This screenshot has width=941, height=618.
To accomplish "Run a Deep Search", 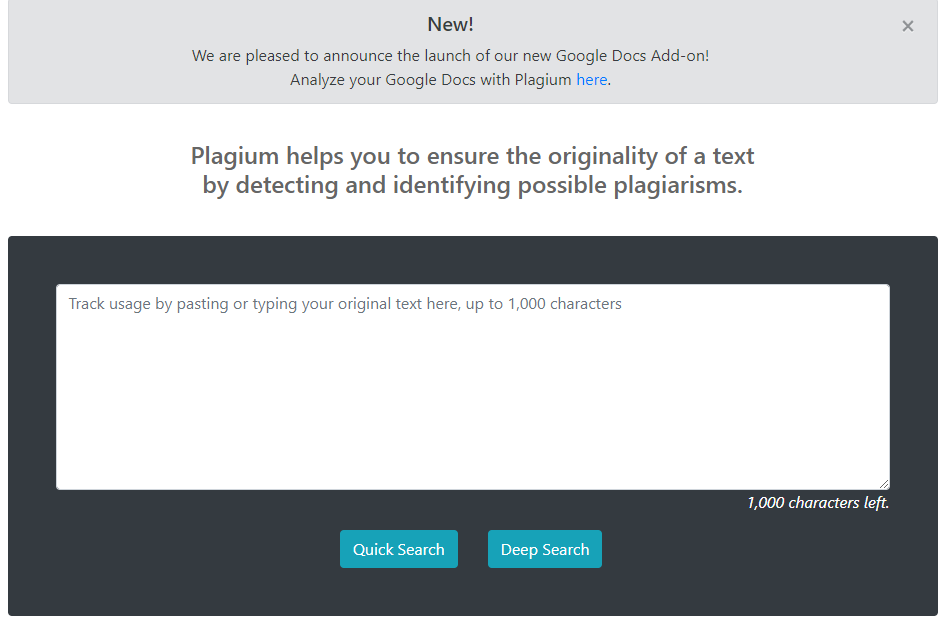I will coord(544,549).
